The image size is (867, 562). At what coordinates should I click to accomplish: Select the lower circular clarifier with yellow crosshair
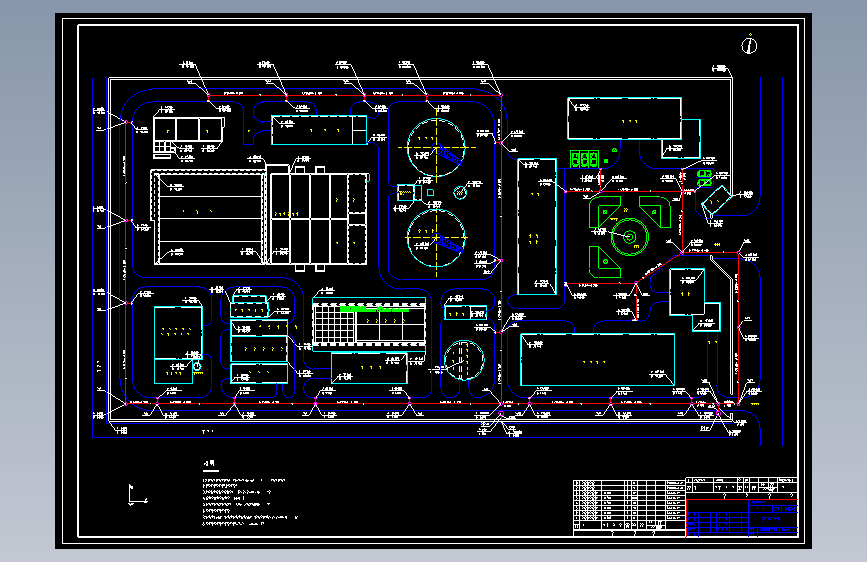[x=436, y=238]
